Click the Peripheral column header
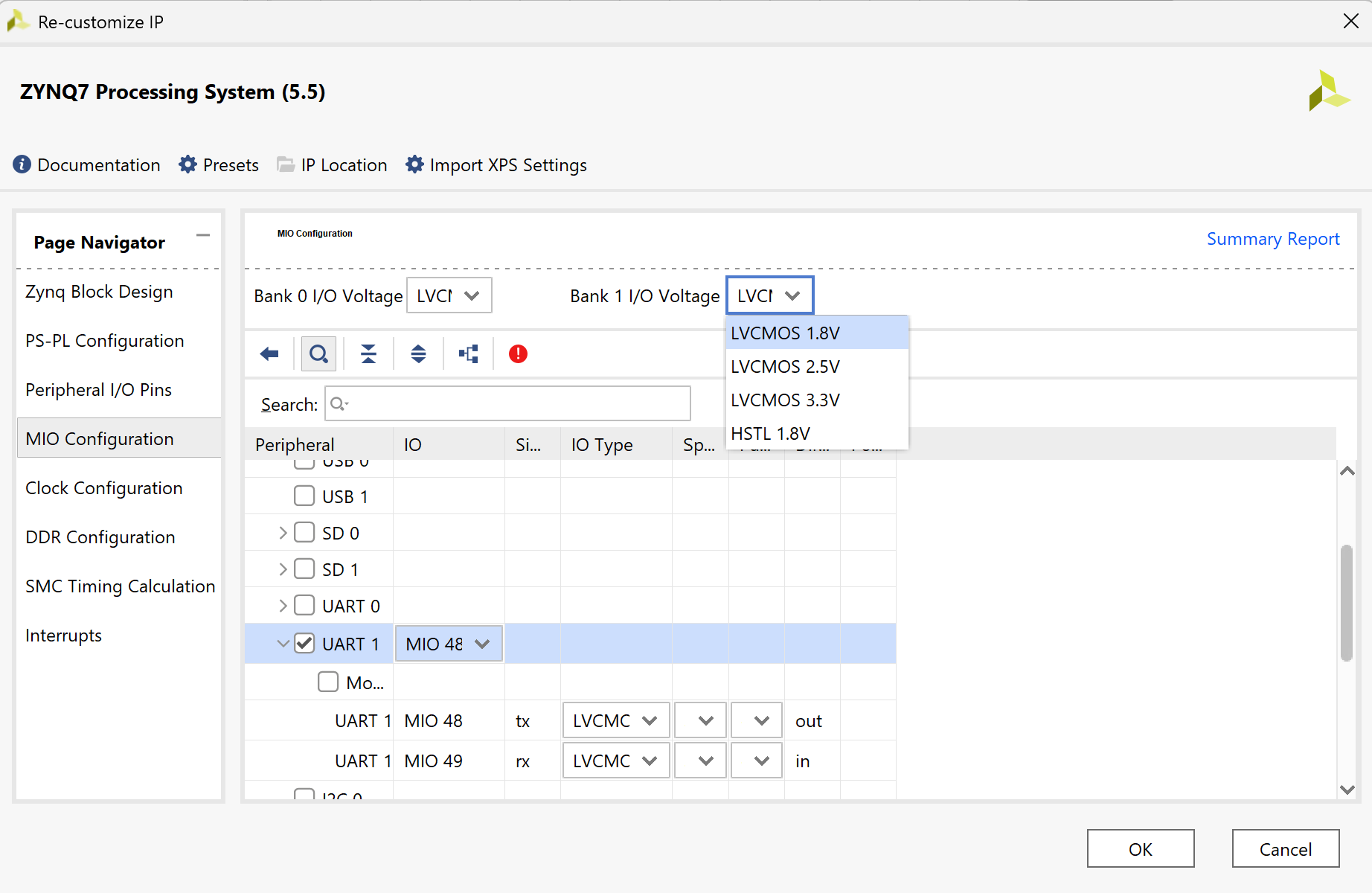This screenshot has height=893, width=1372. [x=319, y=444]
